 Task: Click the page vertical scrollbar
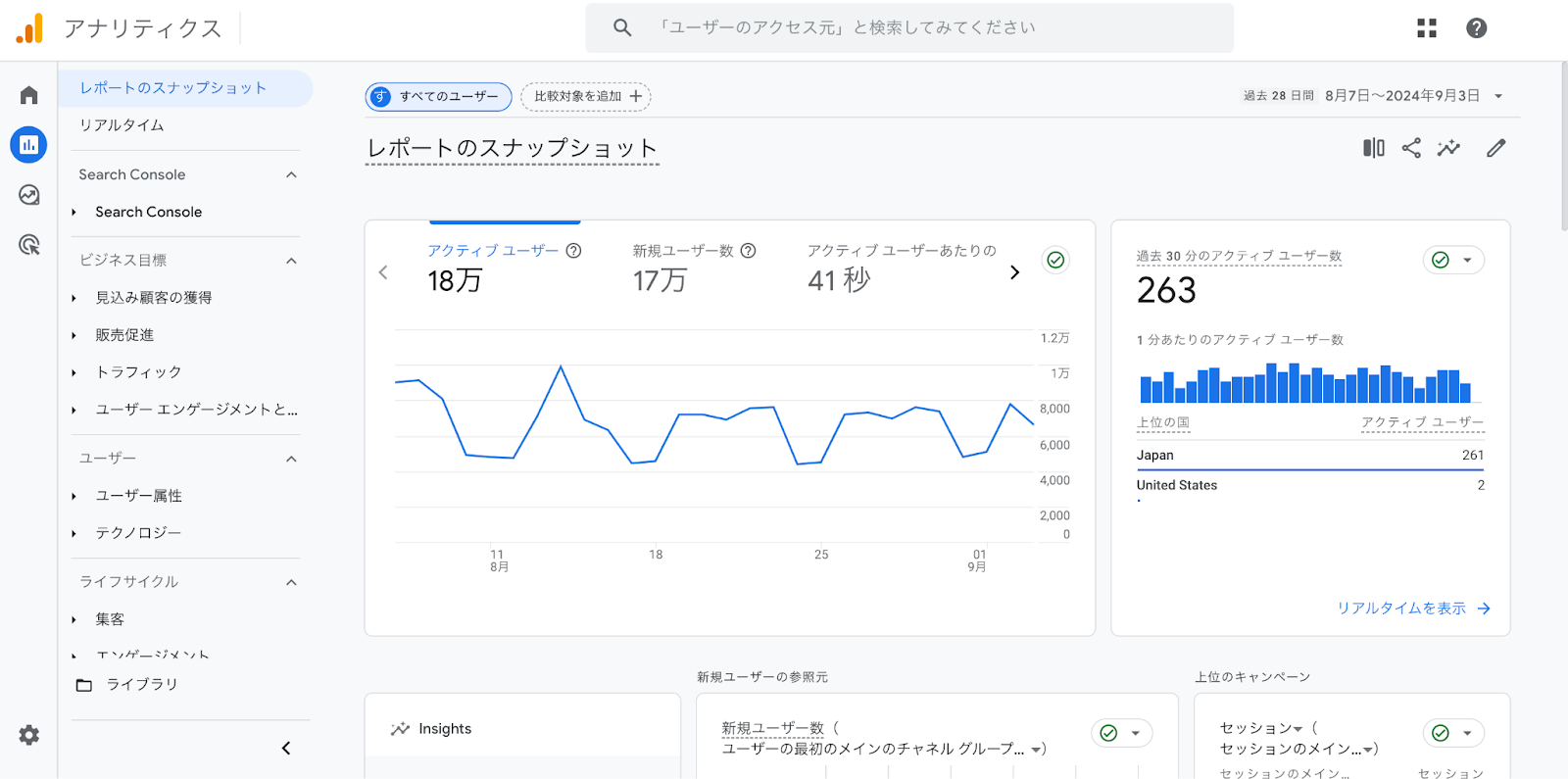pos(1563,147)
